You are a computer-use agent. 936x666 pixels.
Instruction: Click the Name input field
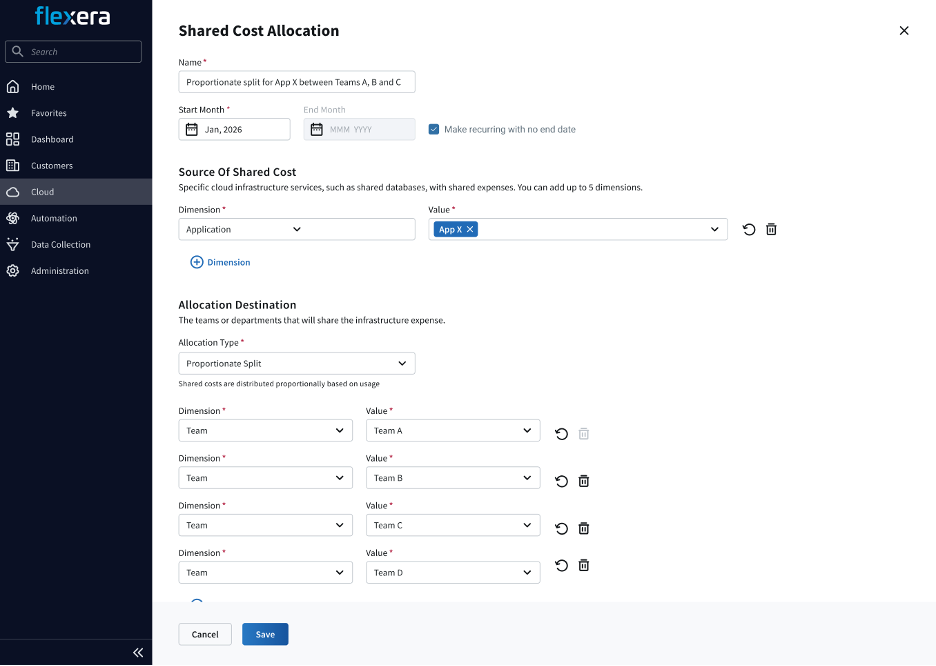[x=297, y=82]
